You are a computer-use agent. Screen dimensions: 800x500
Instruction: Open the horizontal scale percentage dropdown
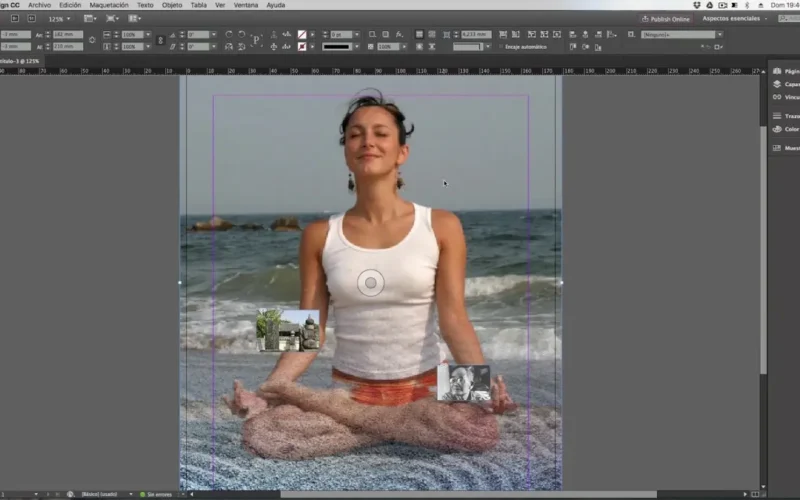[148, 35]
